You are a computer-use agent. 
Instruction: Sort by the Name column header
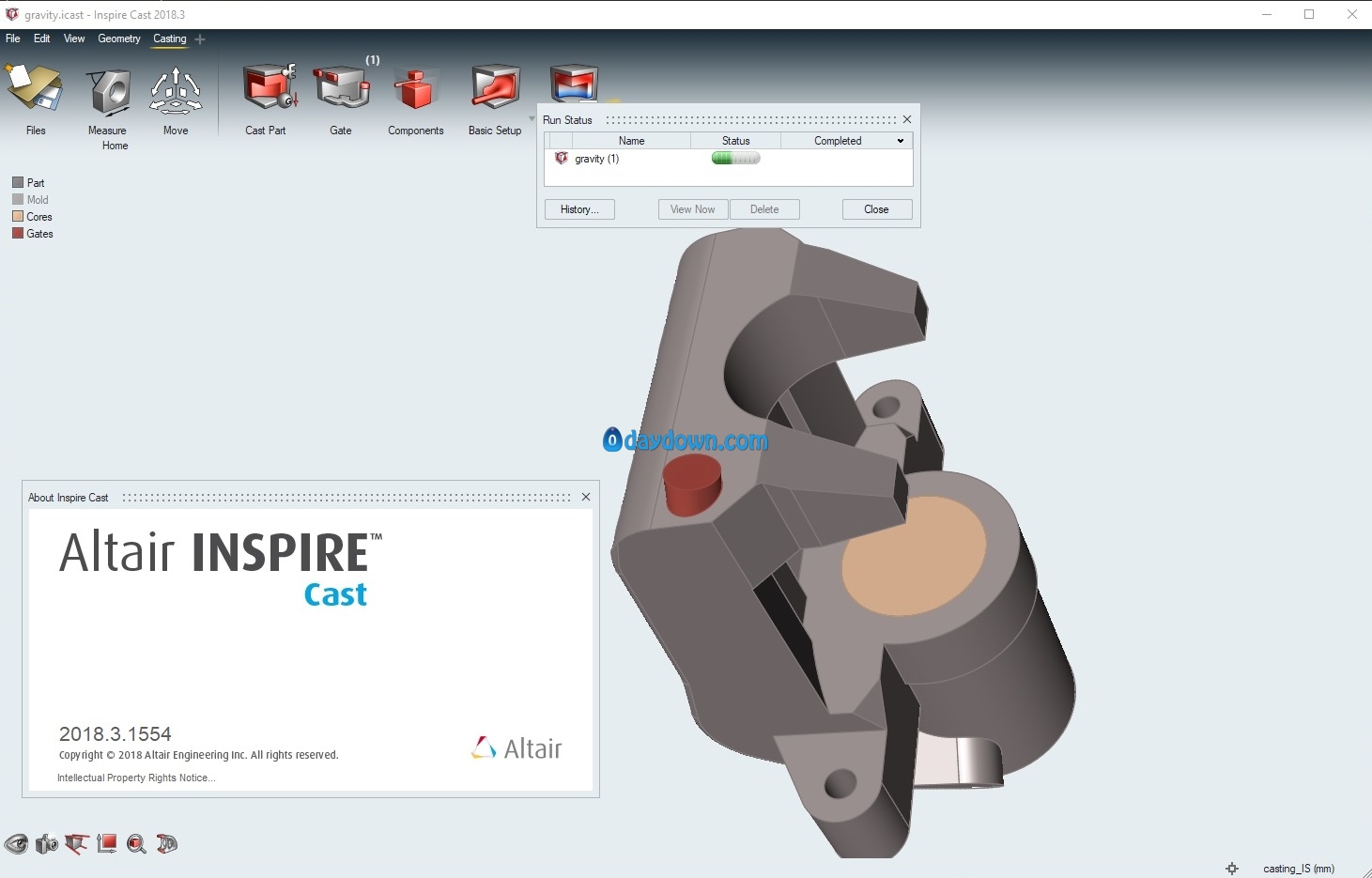(x=631, y=141)
